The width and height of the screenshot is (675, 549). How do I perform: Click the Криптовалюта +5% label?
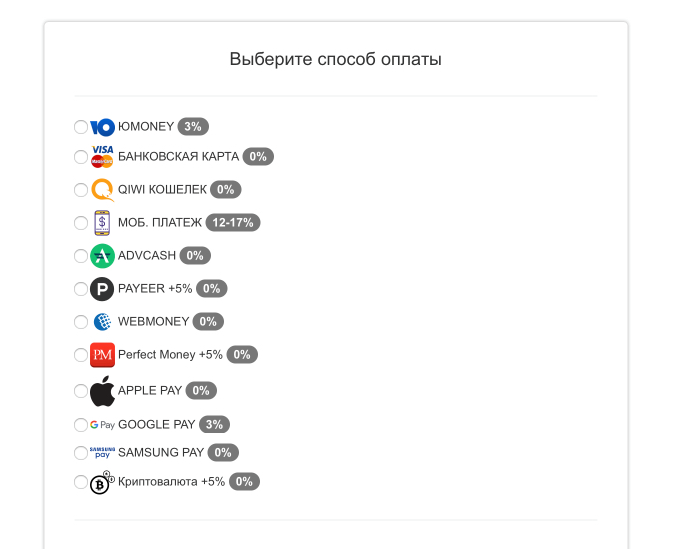click(x=171, y=481)
